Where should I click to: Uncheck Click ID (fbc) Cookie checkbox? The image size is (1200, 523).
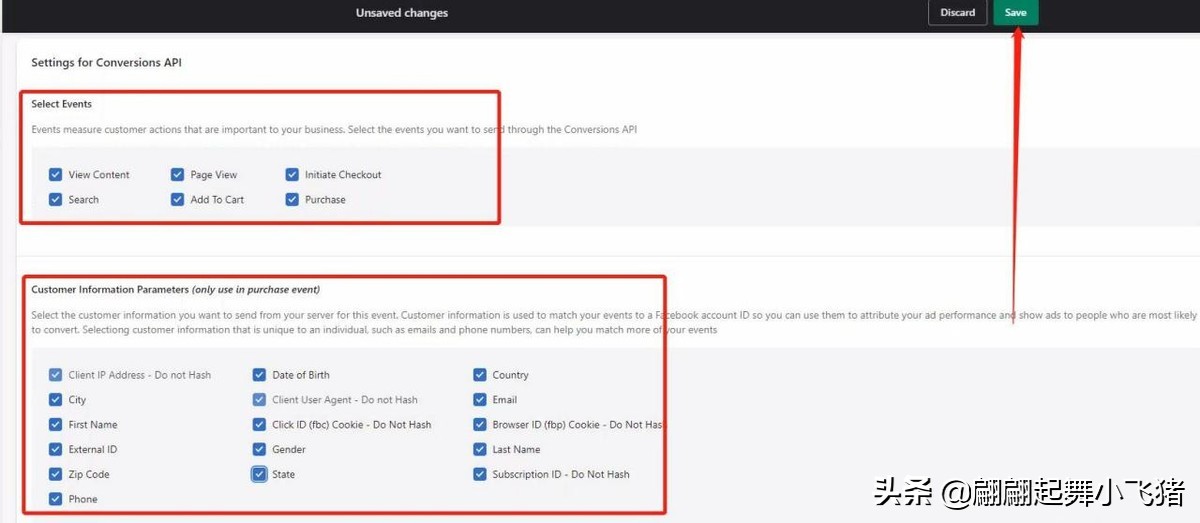coord(260,425)
